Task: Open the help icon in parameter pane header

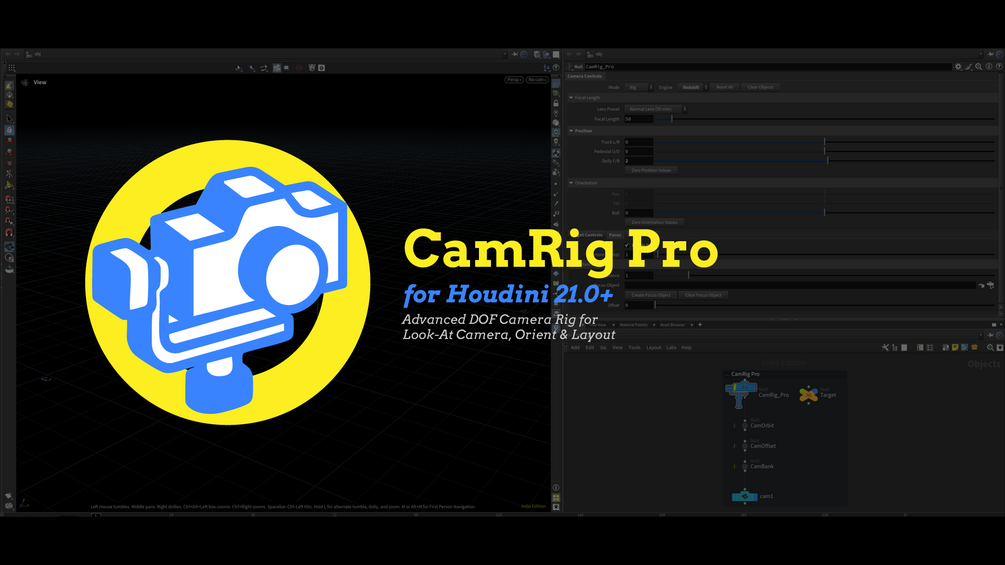Action: point(999,67)
